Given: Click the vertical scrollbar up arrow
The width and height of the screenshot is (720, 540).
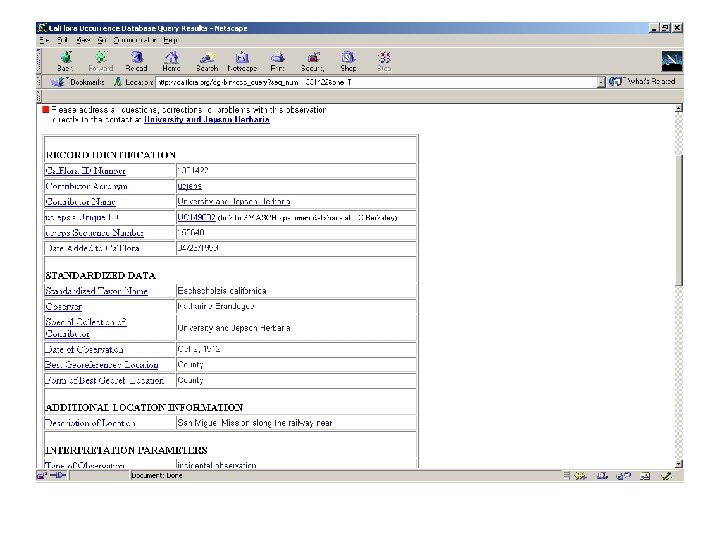Looking at the screenshot, I should click(x=679, y=108).
